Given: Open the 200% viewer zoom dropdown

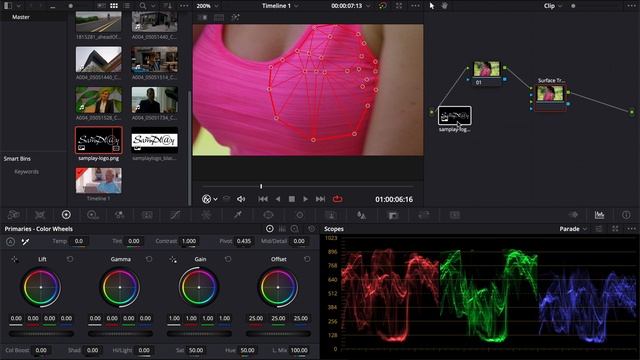Looking at the screenshot, I should [x=207, y=6].
